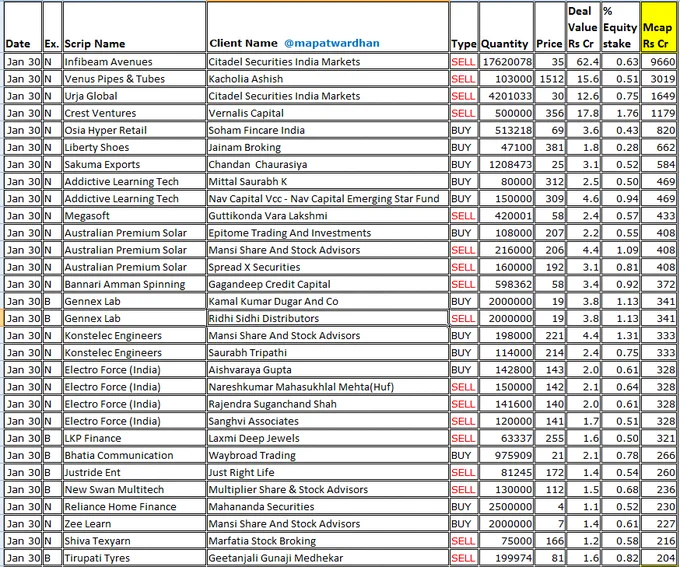This screenshot has width=680, height=567.
Task: Select 'Nareshkumar Mahasukhlal Mehta(Huf)' cell
Action: tap(328, 387)
